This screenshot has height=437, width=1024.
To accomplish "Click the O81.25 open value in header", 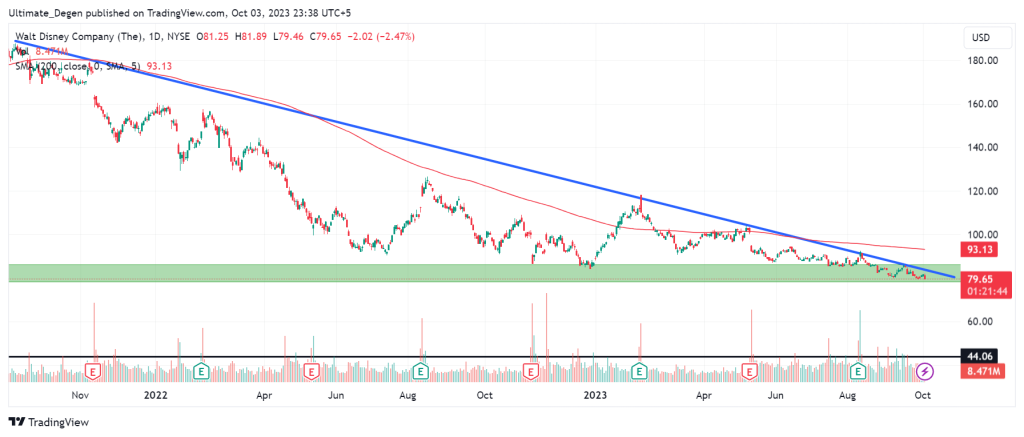I will pos(214,37).
